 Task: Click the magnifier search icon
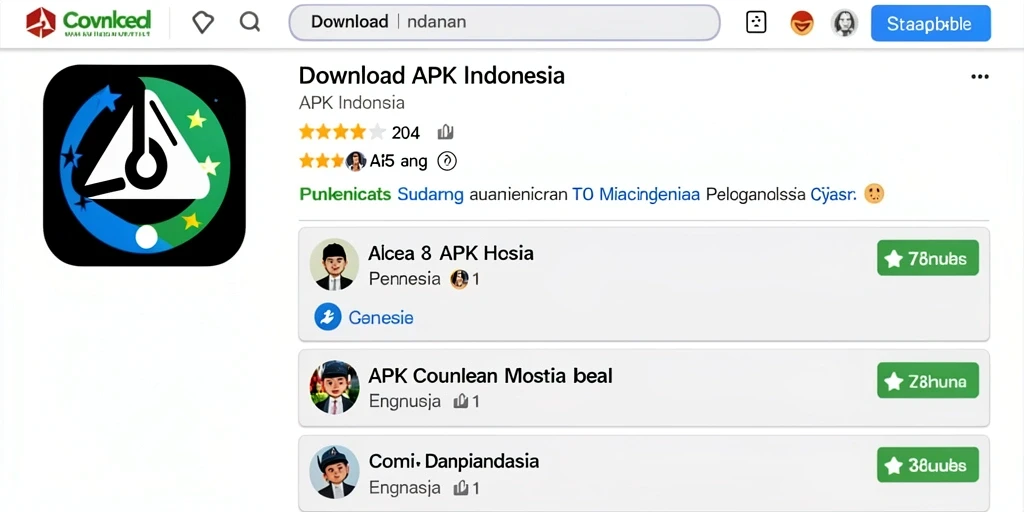(249, 23)
